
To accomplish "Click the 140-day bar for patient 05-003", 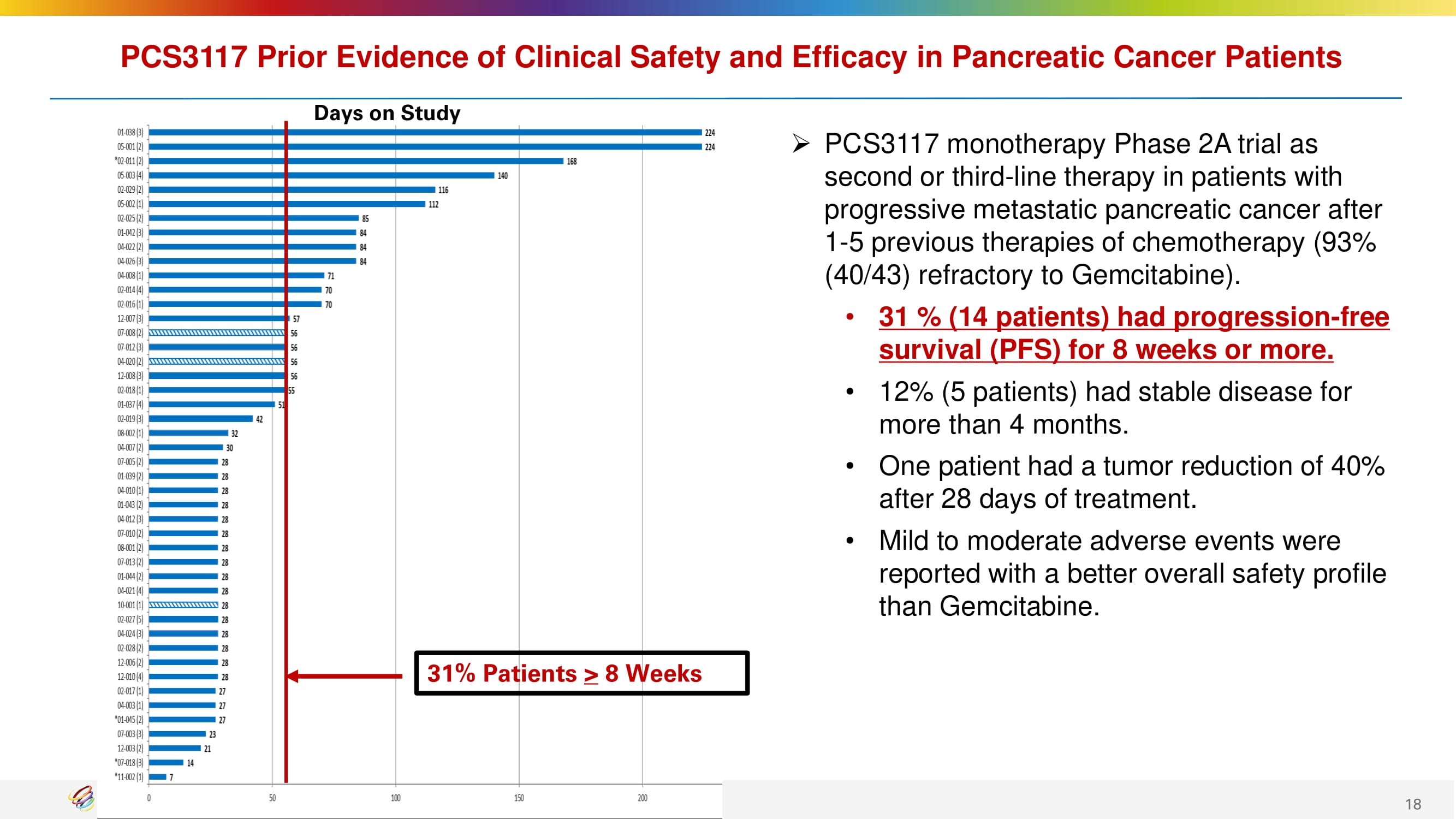I will (321, 175).
